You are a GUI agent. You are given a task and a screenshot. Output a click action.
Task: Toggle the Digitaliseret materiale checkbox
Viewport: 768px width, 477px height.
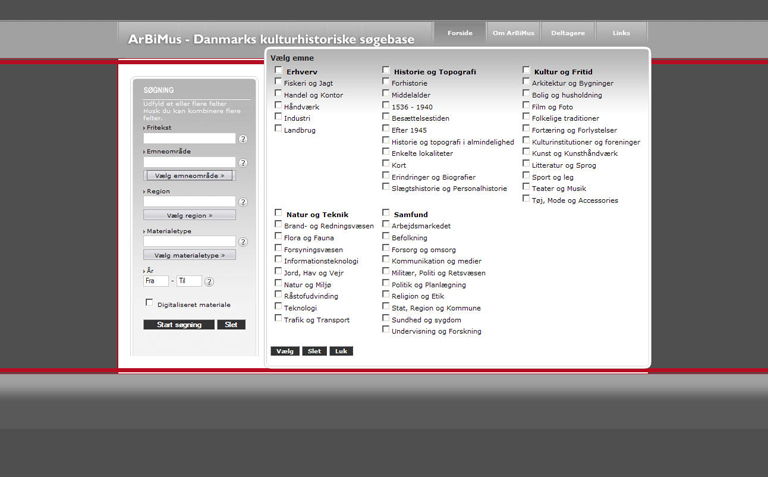pos(149,303)
